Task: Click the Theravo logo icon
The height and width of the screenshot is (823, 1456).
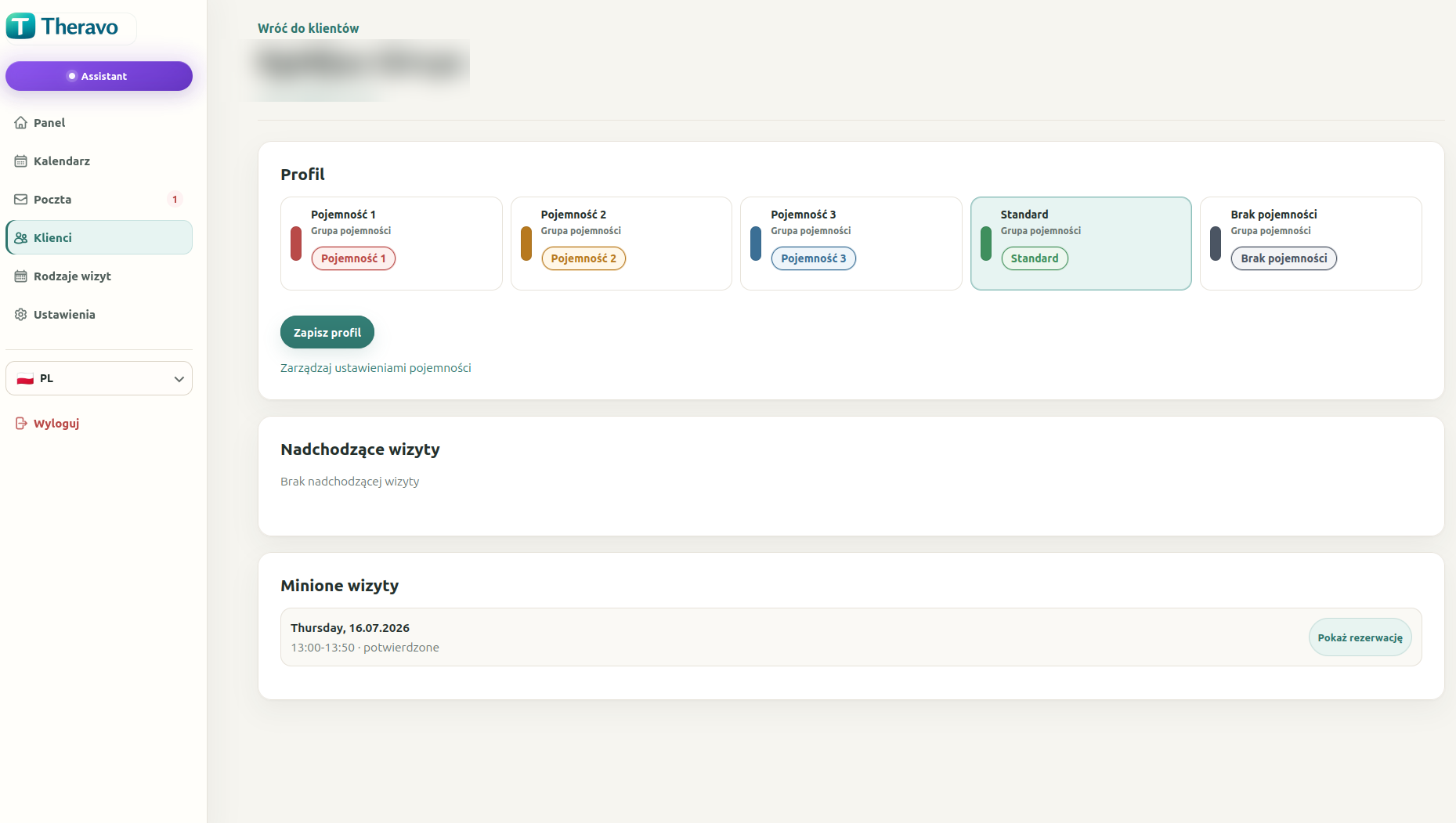Action: tap(20, 27)
